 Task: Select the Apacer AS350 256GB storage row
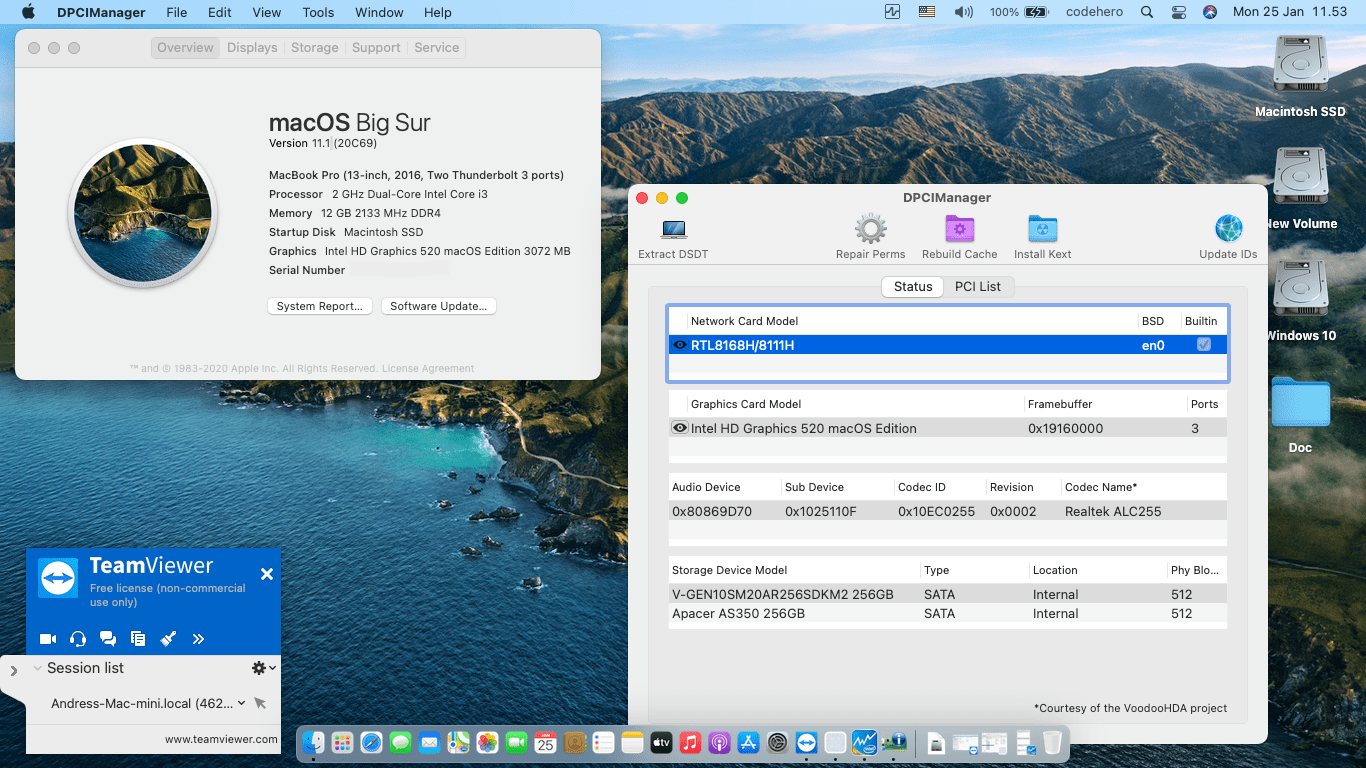(x=948, y=613)
